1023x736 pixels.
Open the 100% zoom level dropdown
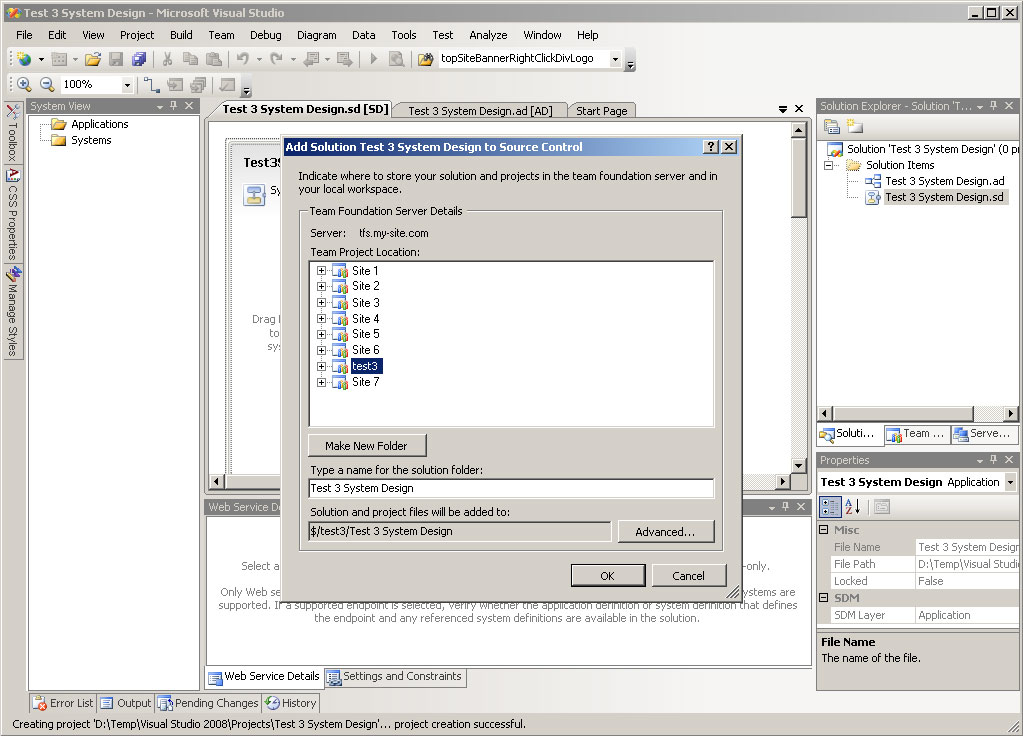coord(127,85)
